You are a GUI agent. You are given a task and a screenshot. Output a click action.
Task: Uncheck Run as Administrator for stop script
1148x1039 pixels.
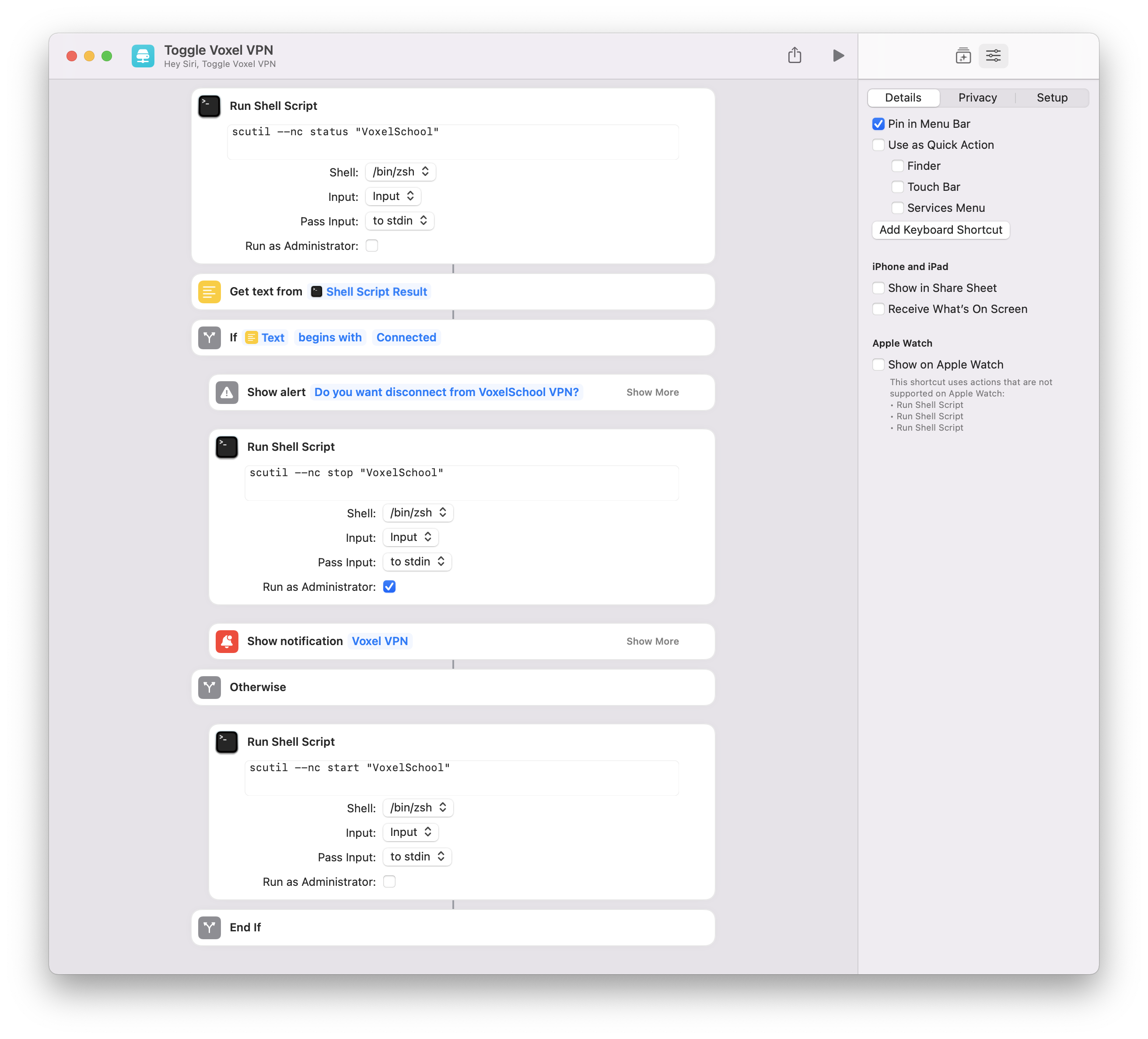pyautogui.click(x=389, y=587)
